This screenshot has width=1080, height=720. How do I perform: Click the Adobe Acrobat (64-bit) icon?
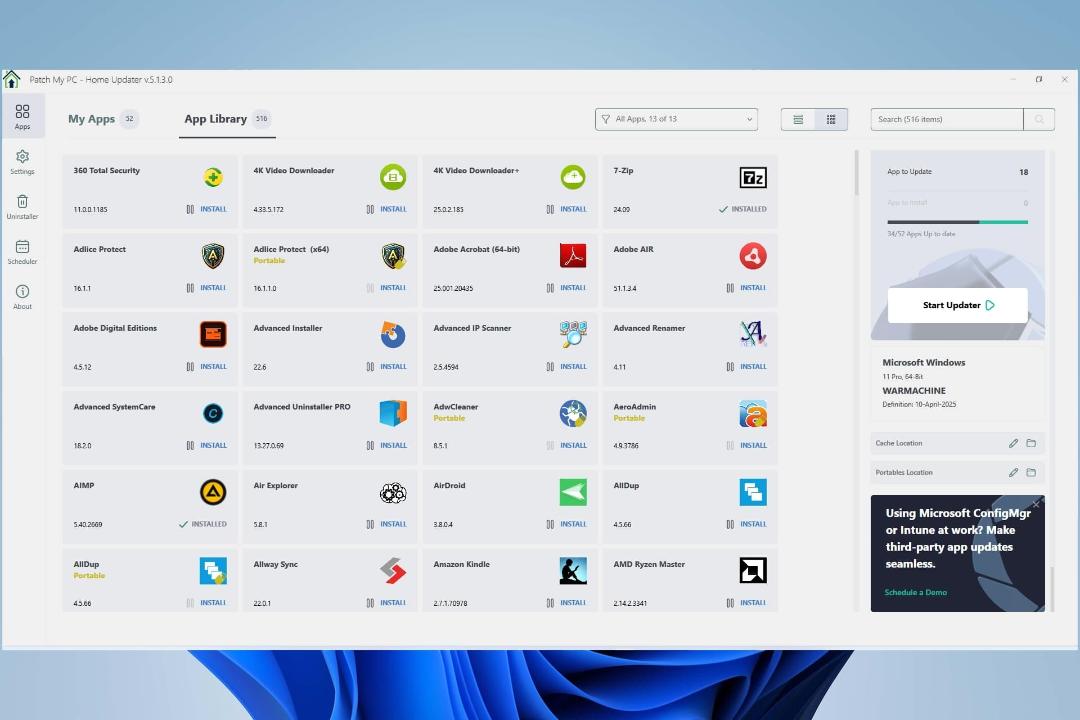(572, 256)
